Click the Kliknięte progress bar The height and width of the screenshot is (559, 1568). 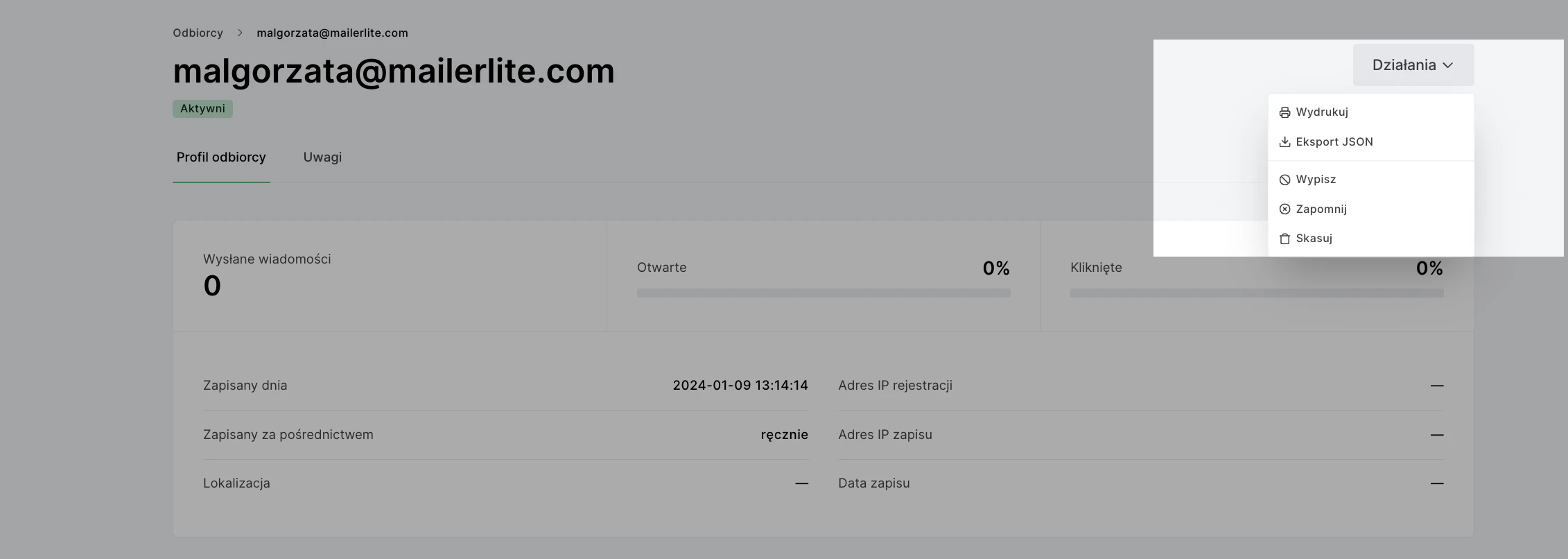[x=1256, y=293]
